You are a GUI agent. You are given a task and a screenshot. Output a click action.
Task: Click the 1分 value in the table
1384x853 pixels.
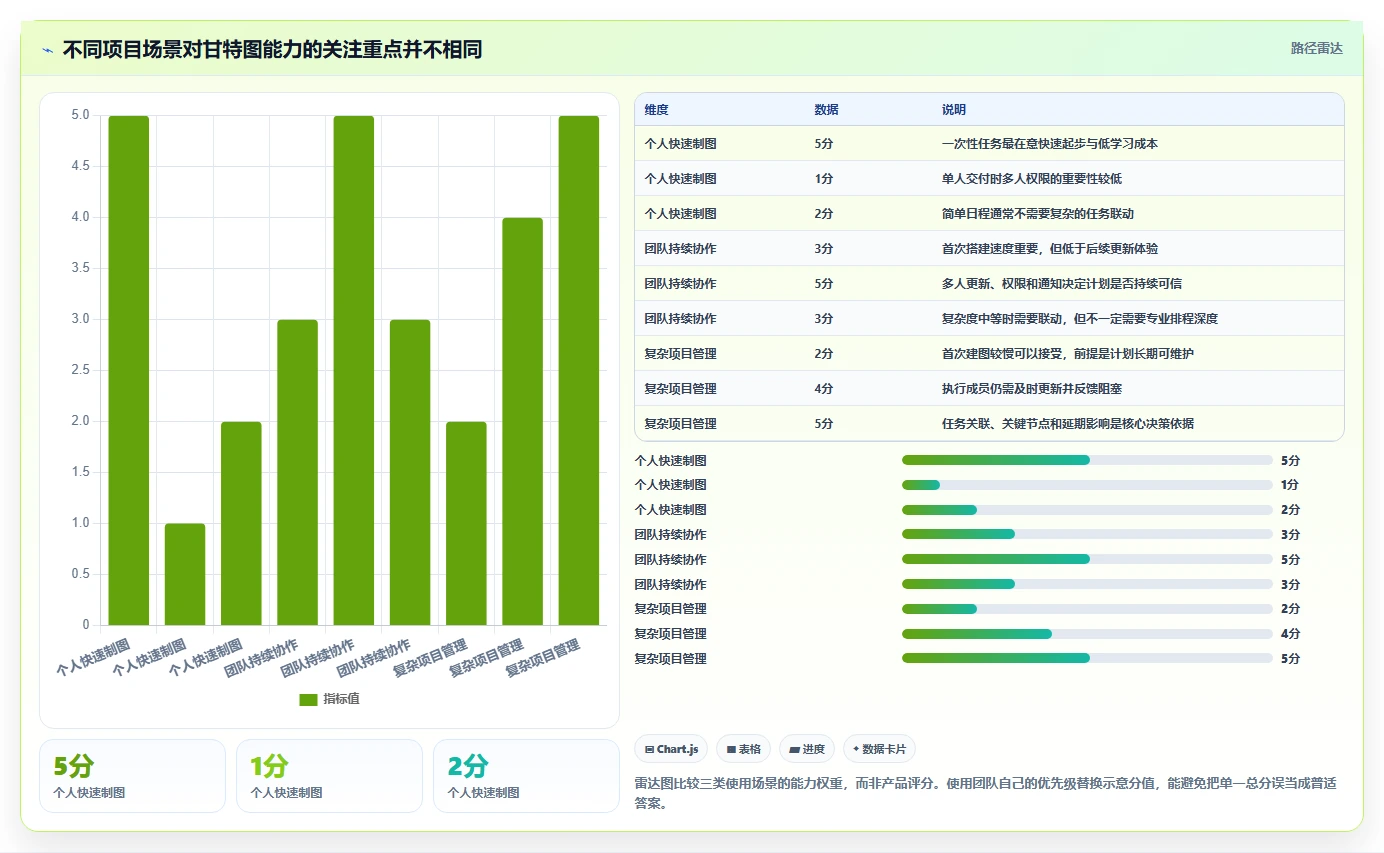coord(824,179)
